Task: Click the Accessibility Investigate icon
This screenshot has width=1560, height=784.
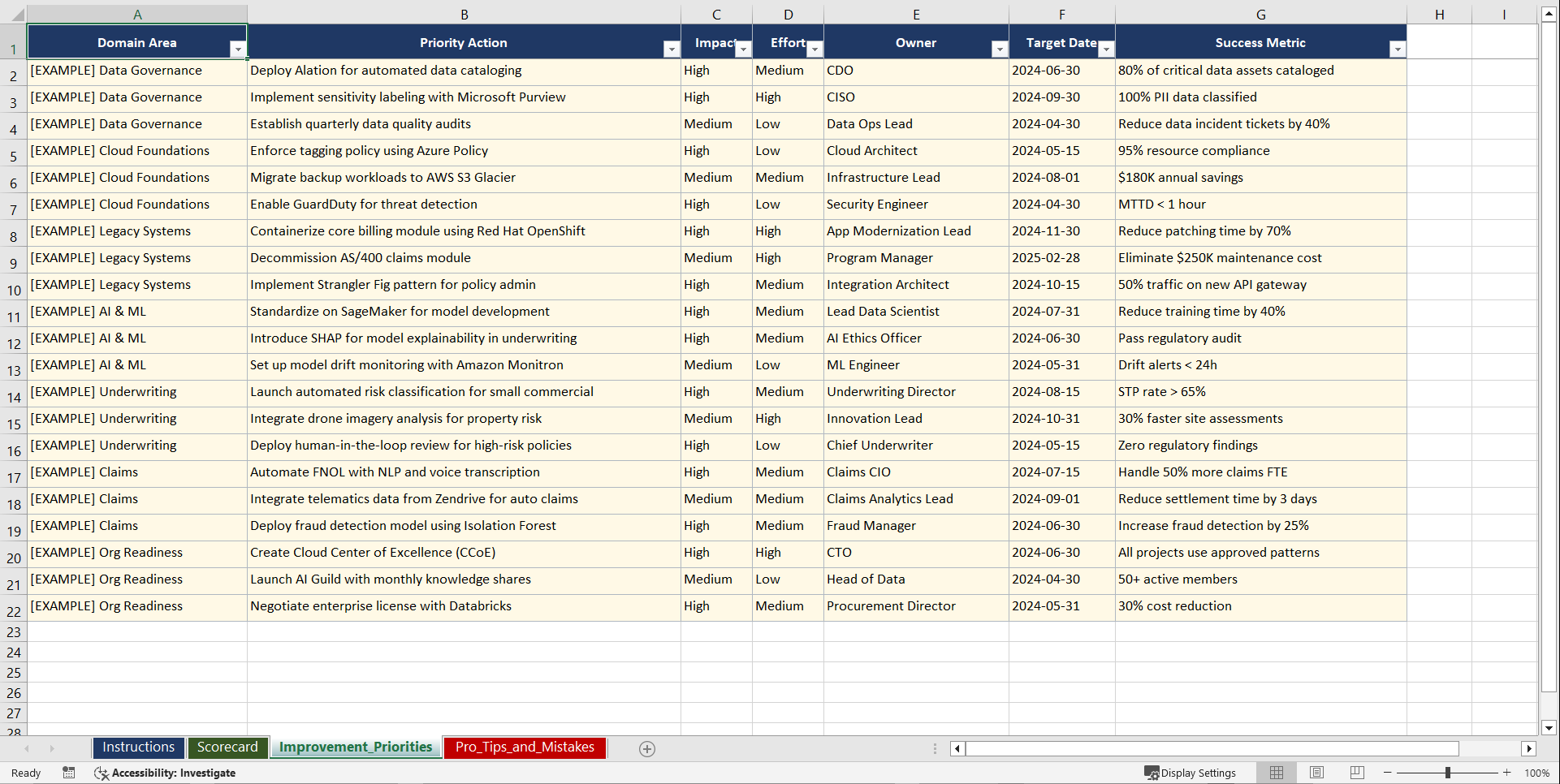Action: point(102,773)
